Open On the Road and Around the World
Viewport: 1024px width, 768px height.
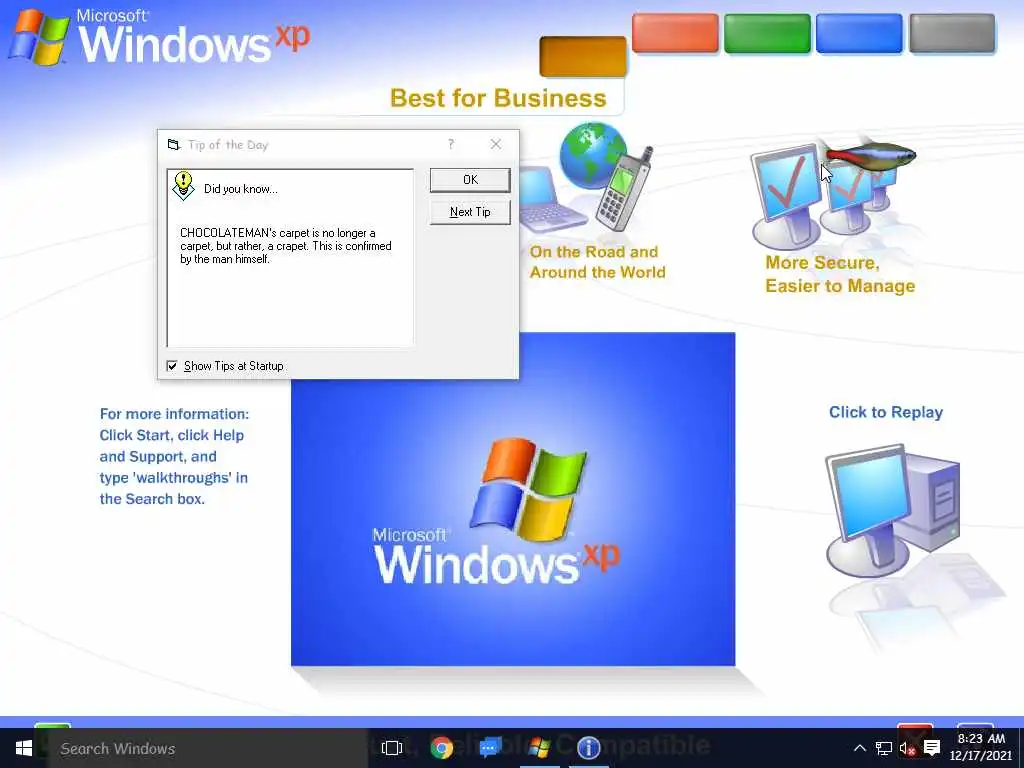click(x=597, y=262)
